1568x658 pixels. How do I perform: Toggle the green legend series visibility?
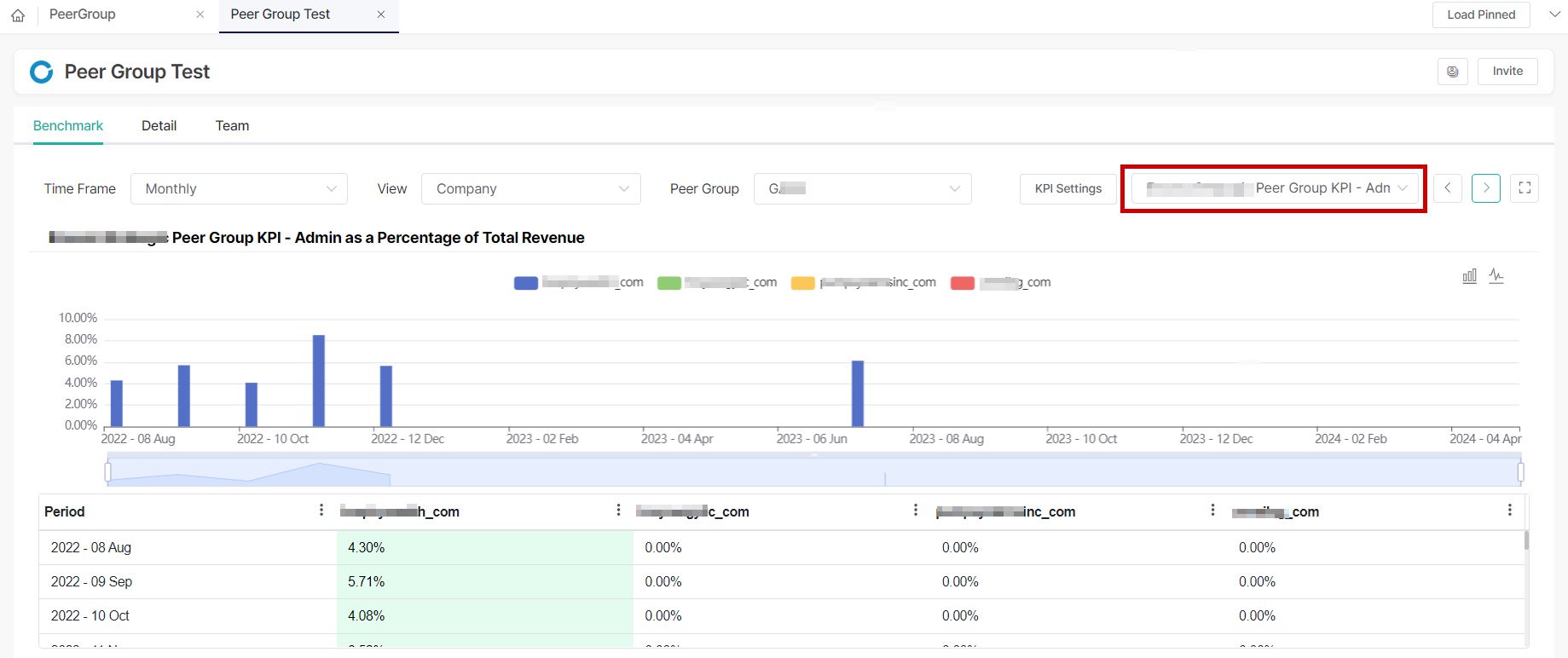pos(669,283)
